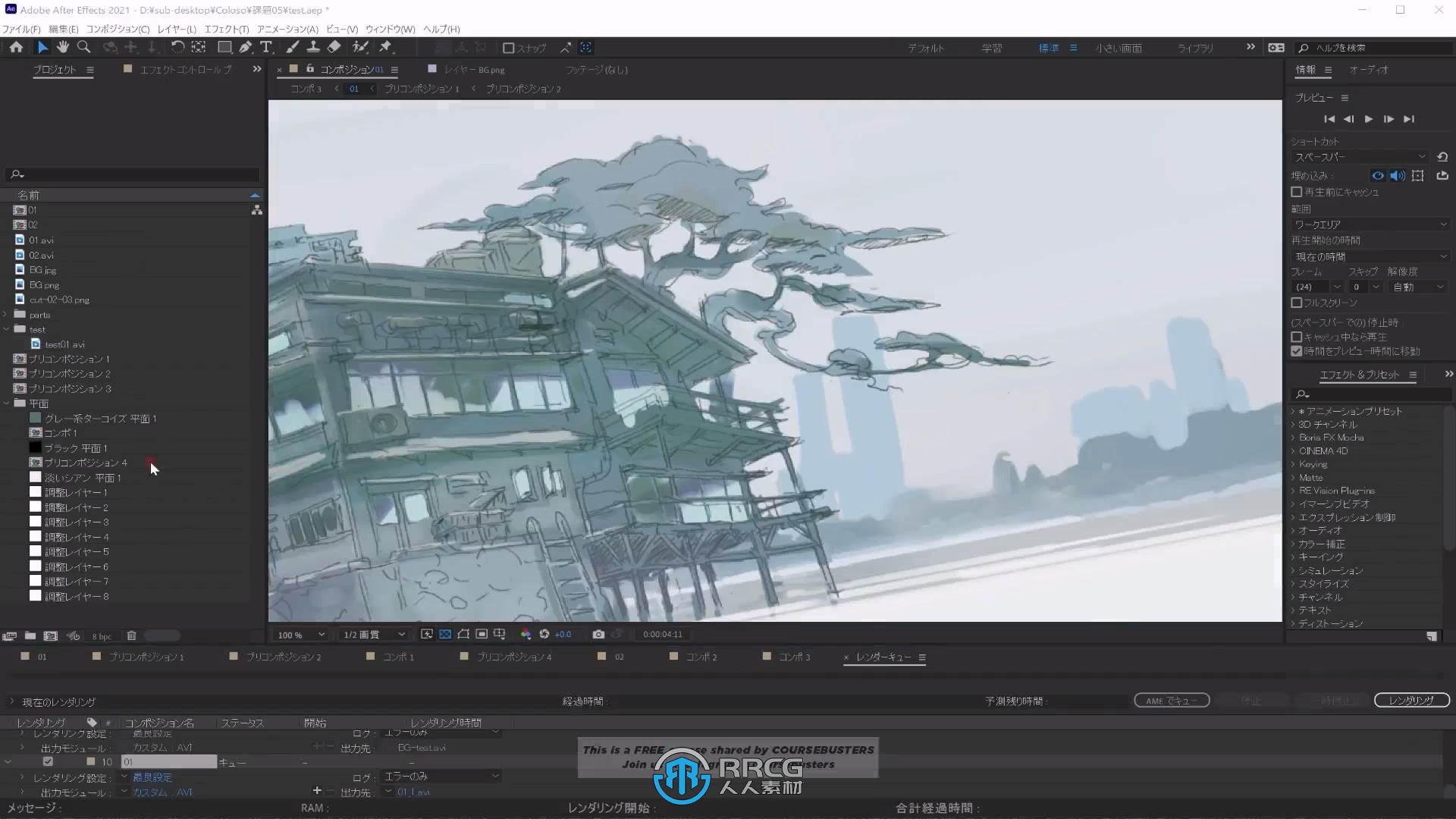Uncheck move time to preview time checkbox
The height and width of the screenshot is (819, 1456).
1297,351
